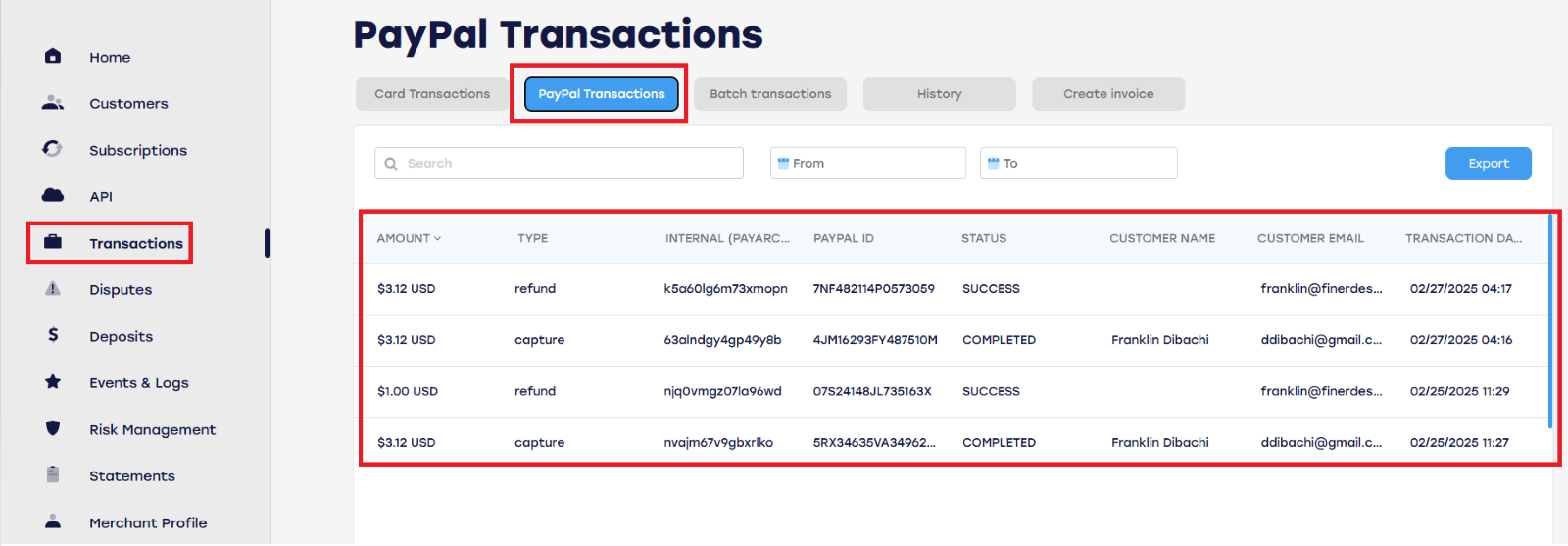Click the Merchant Profile person icon
The height and width of the screenshot is (546, 1568).
(53, 521)
